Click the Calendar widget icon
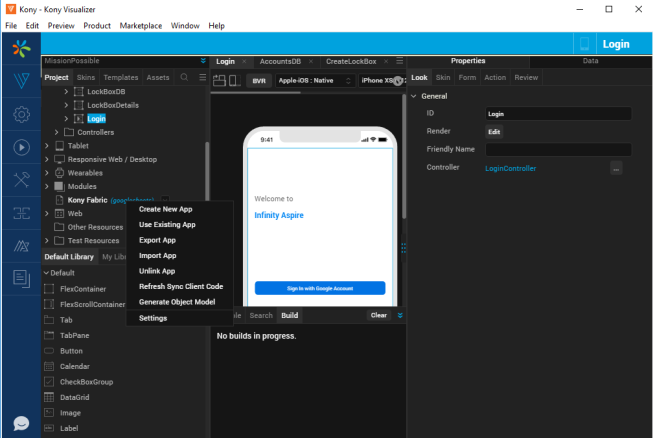The width and height of the screenshot is (653, 438). pyautogui.click(x=49, y=366)
